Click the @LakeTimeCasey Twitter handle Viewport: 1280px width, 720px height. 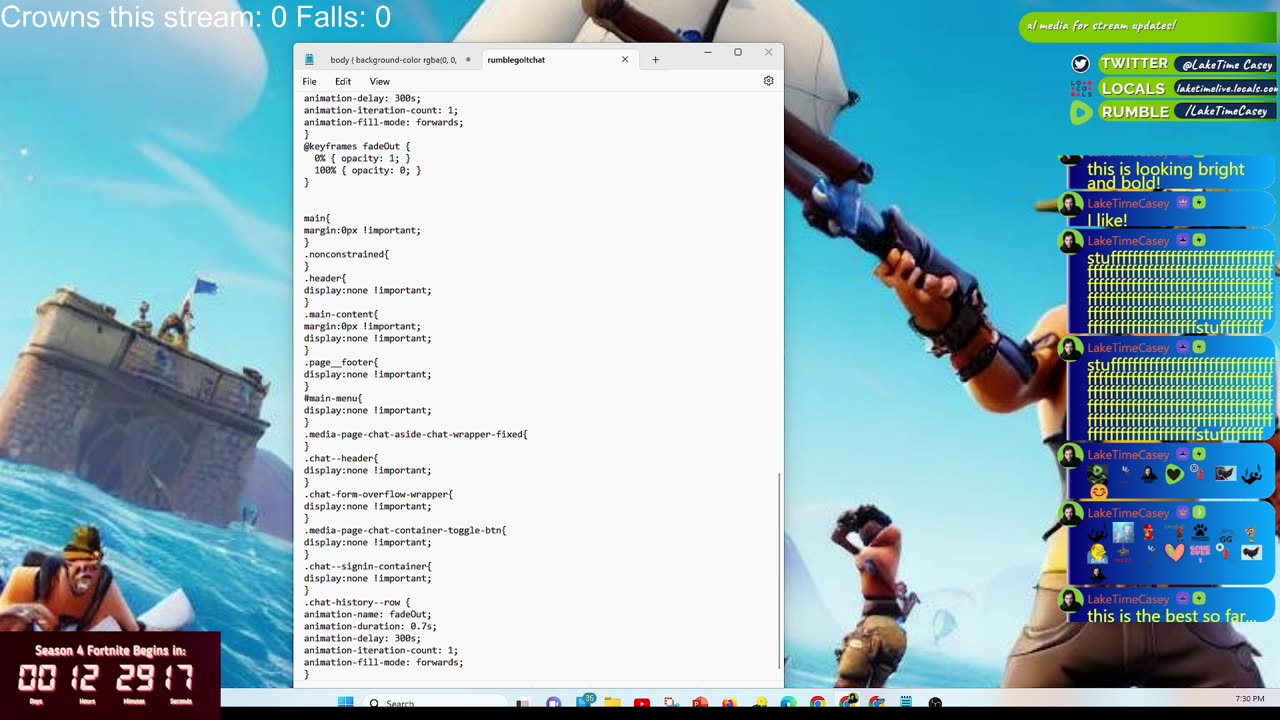click(x=1227, y=64)
